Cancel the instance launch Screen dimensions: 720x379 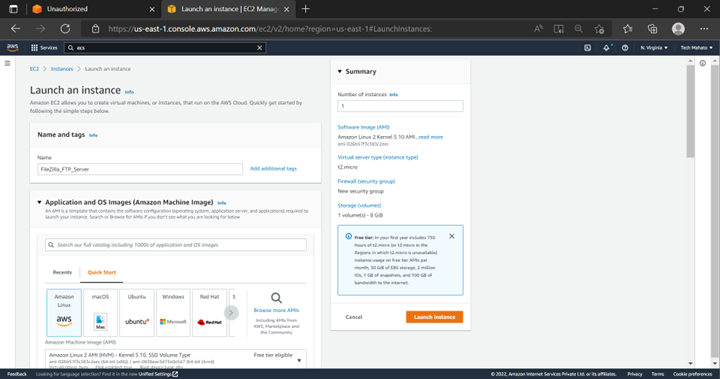354,317
